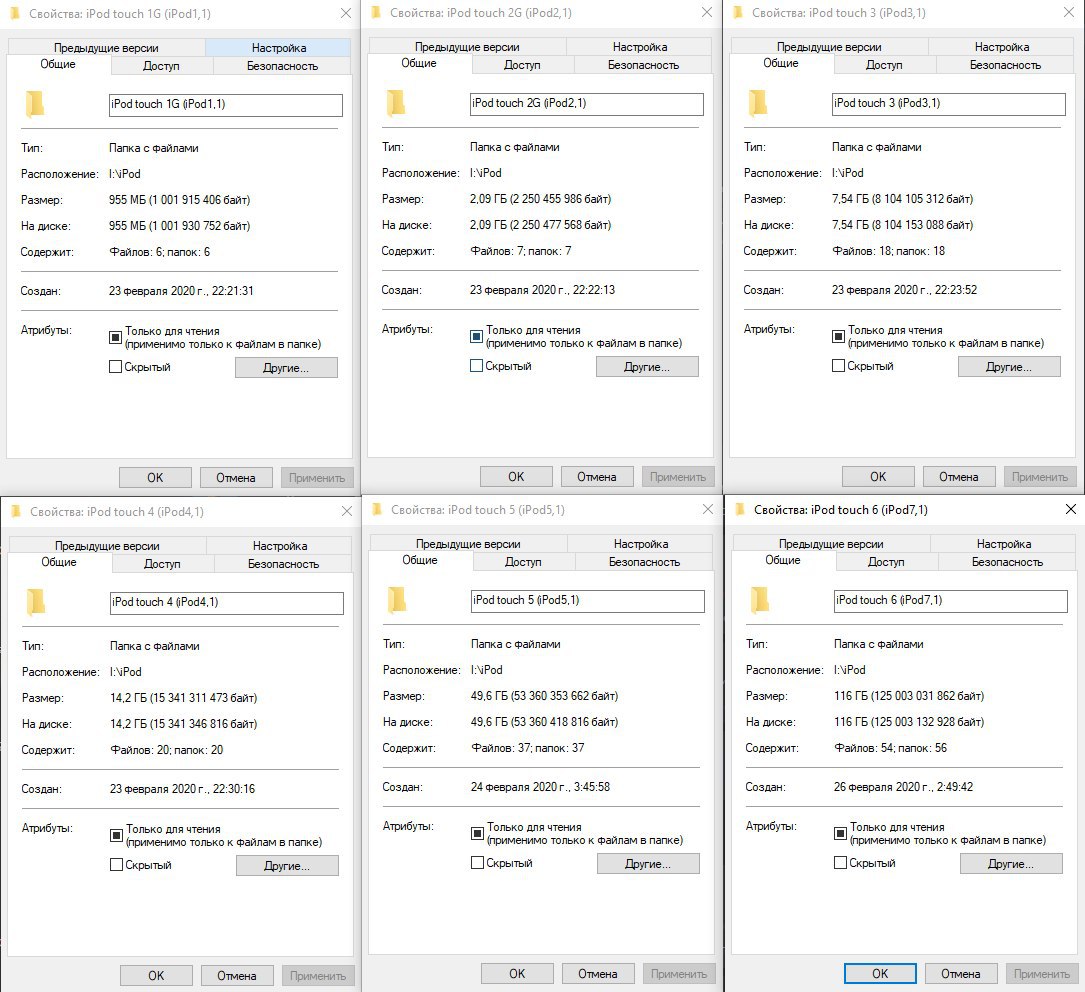Click folder icon in iPod touch 5 properties
The image size is (1085, 992).
coord(396,600)
